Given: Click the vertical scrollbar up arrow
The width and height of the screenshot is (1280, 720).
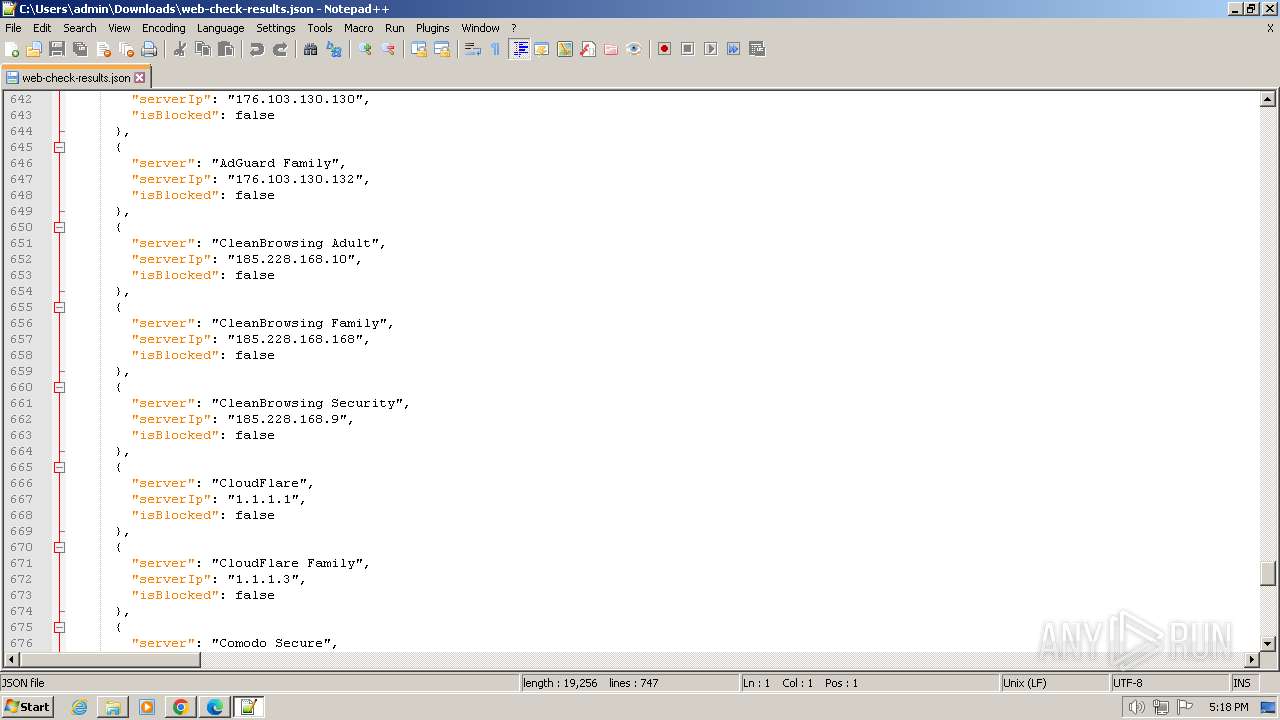Looking at the screenshot, I should 1267,99.
